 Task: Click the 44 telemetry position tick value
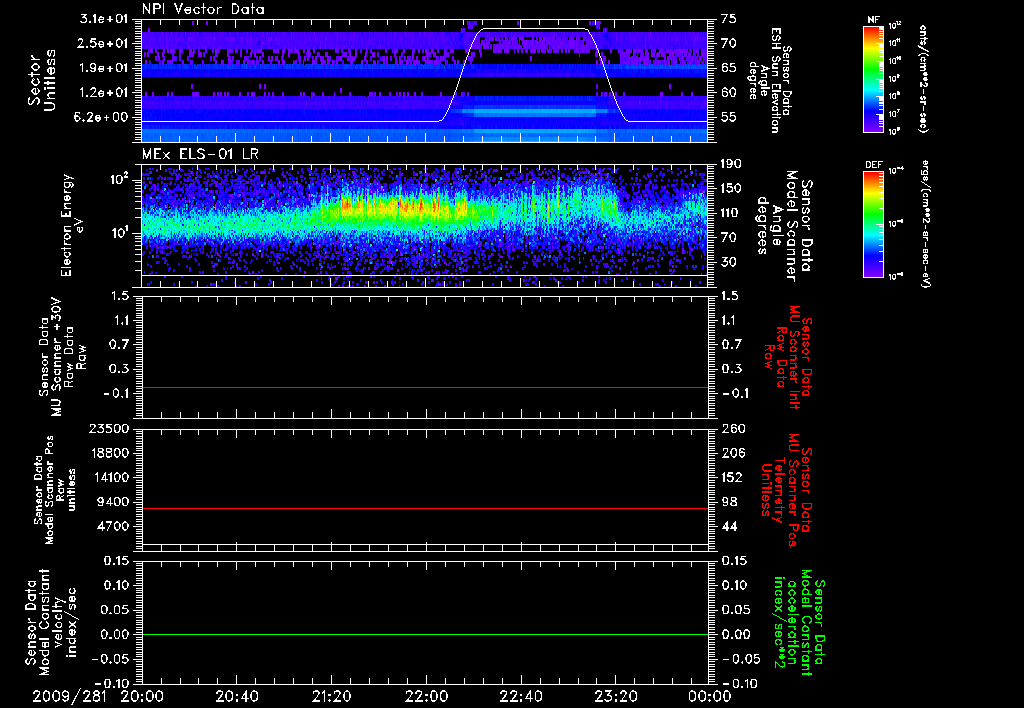(729, 526)
